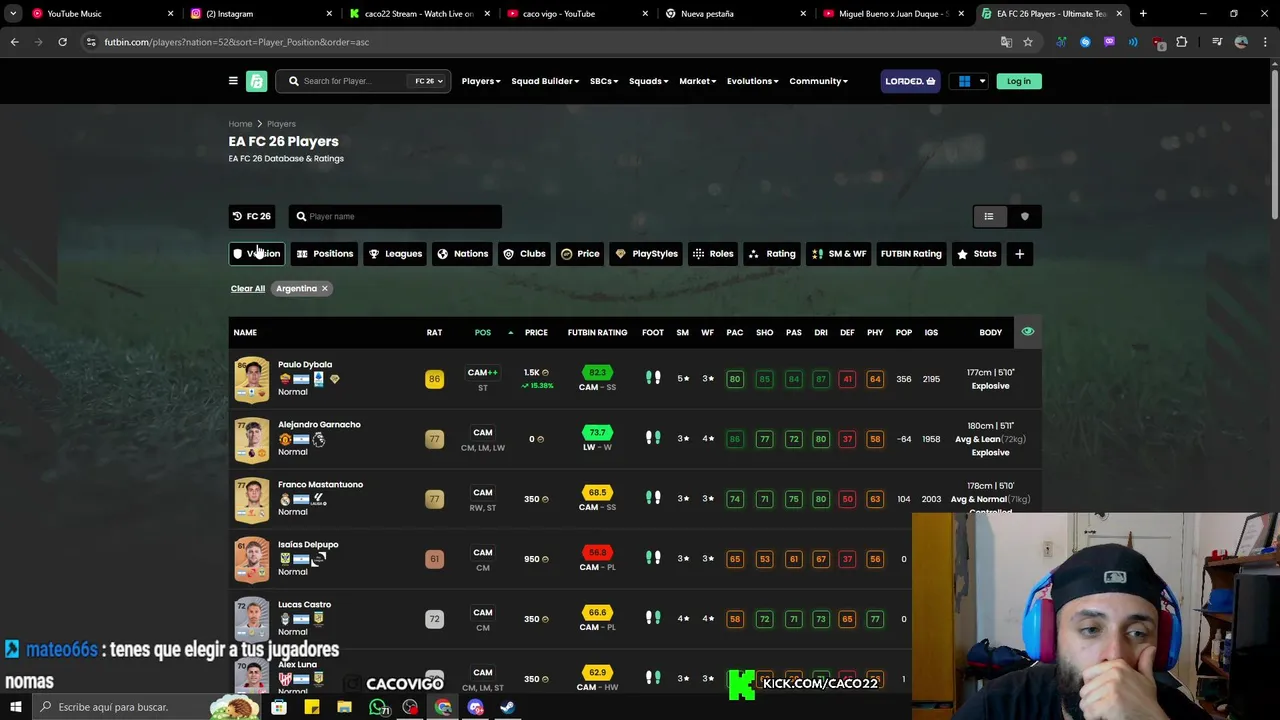This screenshot has width=1280, height=720.
Task: Open the Roles filter
Action: click(x=713, y=254)
